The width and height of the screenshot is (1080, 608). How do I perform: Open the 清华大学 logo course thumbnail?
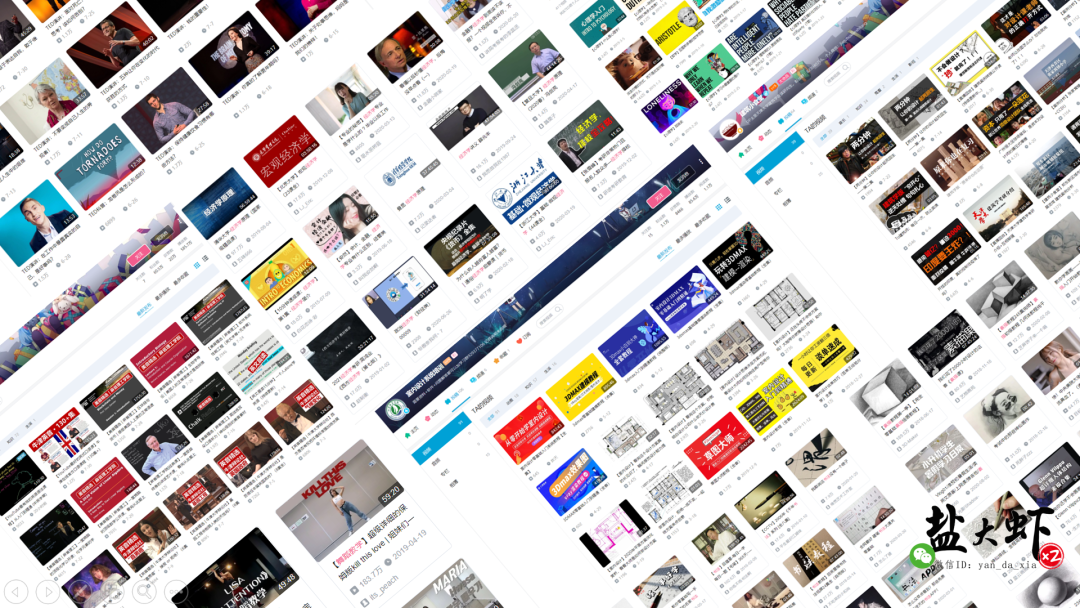click(403, 169)
